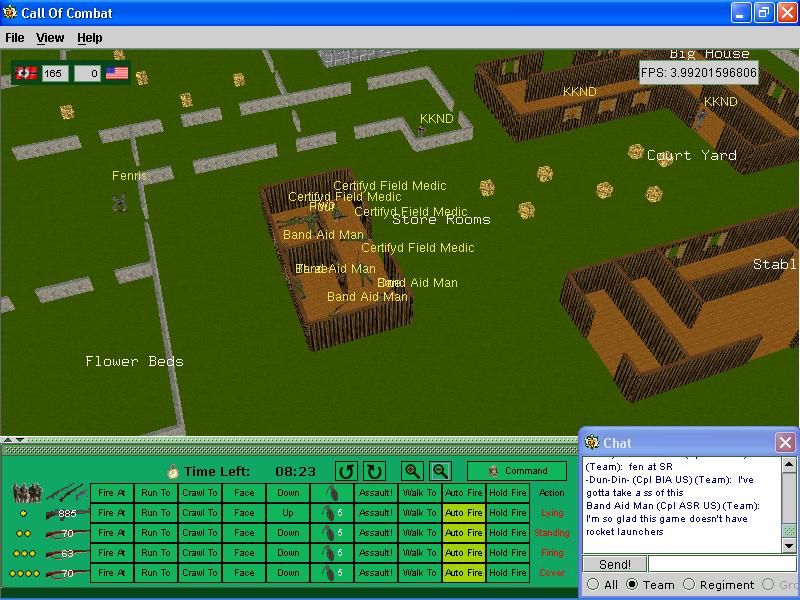Select grenade for the Lying soldier
Screen dimensions: 800x600
pos(332,513)
